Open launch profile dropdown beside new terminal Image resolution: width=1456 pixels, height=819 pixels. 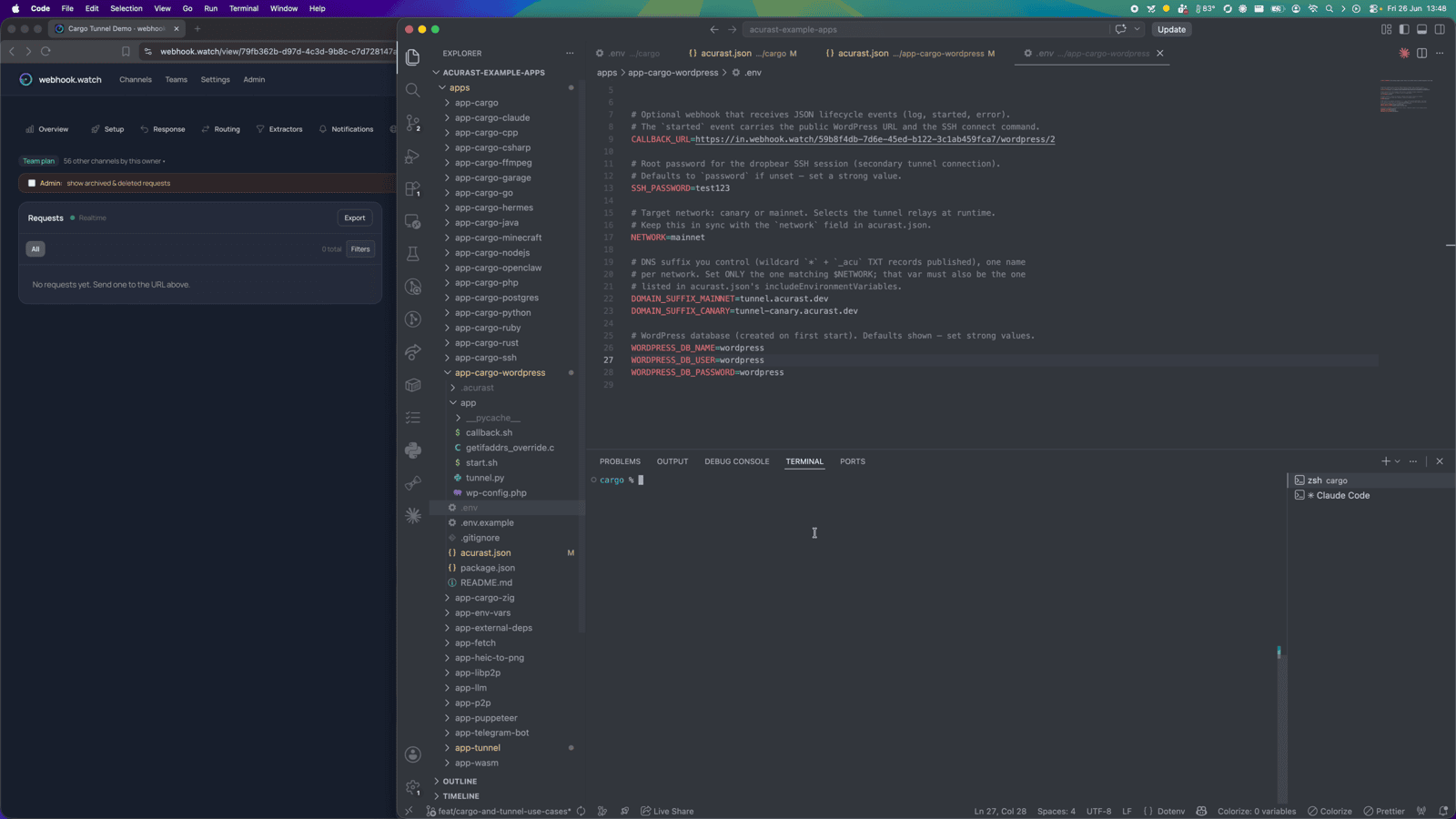(x=1398, y=461)
